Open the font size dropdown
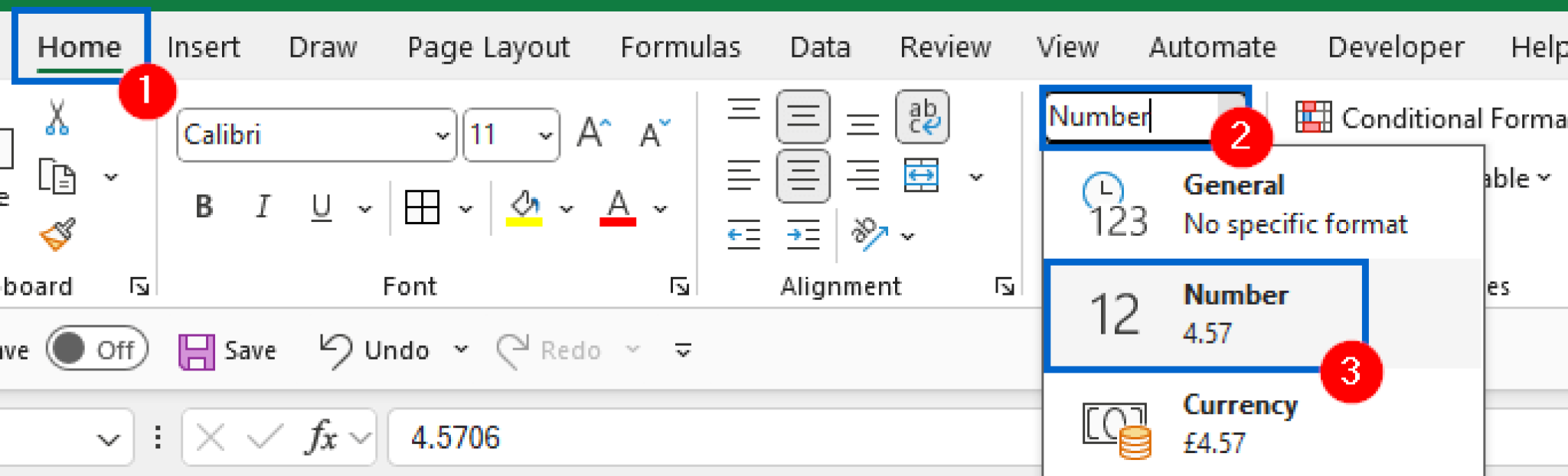Viewport: 1568px width, 476px height. [544, 135]
